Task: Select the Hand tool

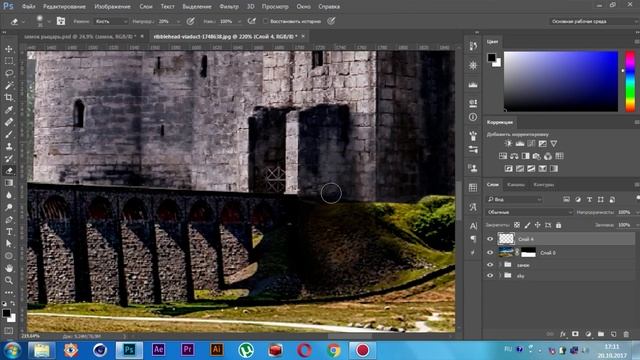Action: pos(9,268)
